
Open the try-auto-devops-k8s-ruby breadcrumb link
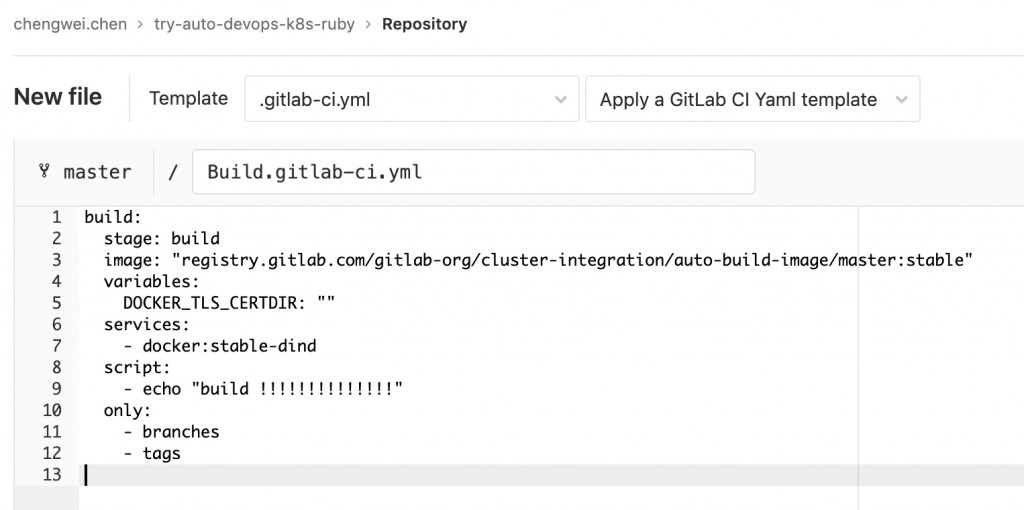254,24
